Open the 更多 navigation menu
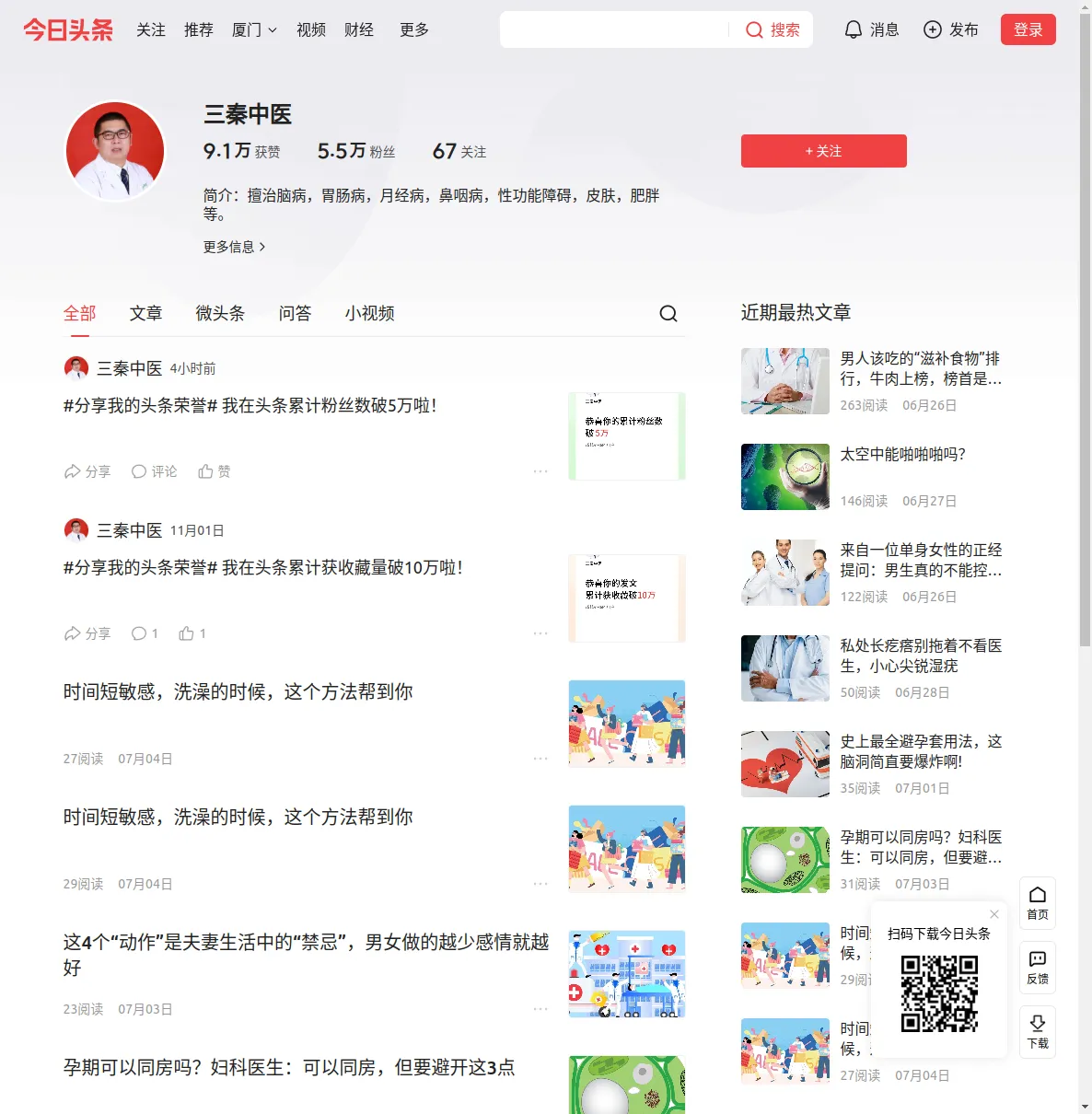 [x=414, y=29]
